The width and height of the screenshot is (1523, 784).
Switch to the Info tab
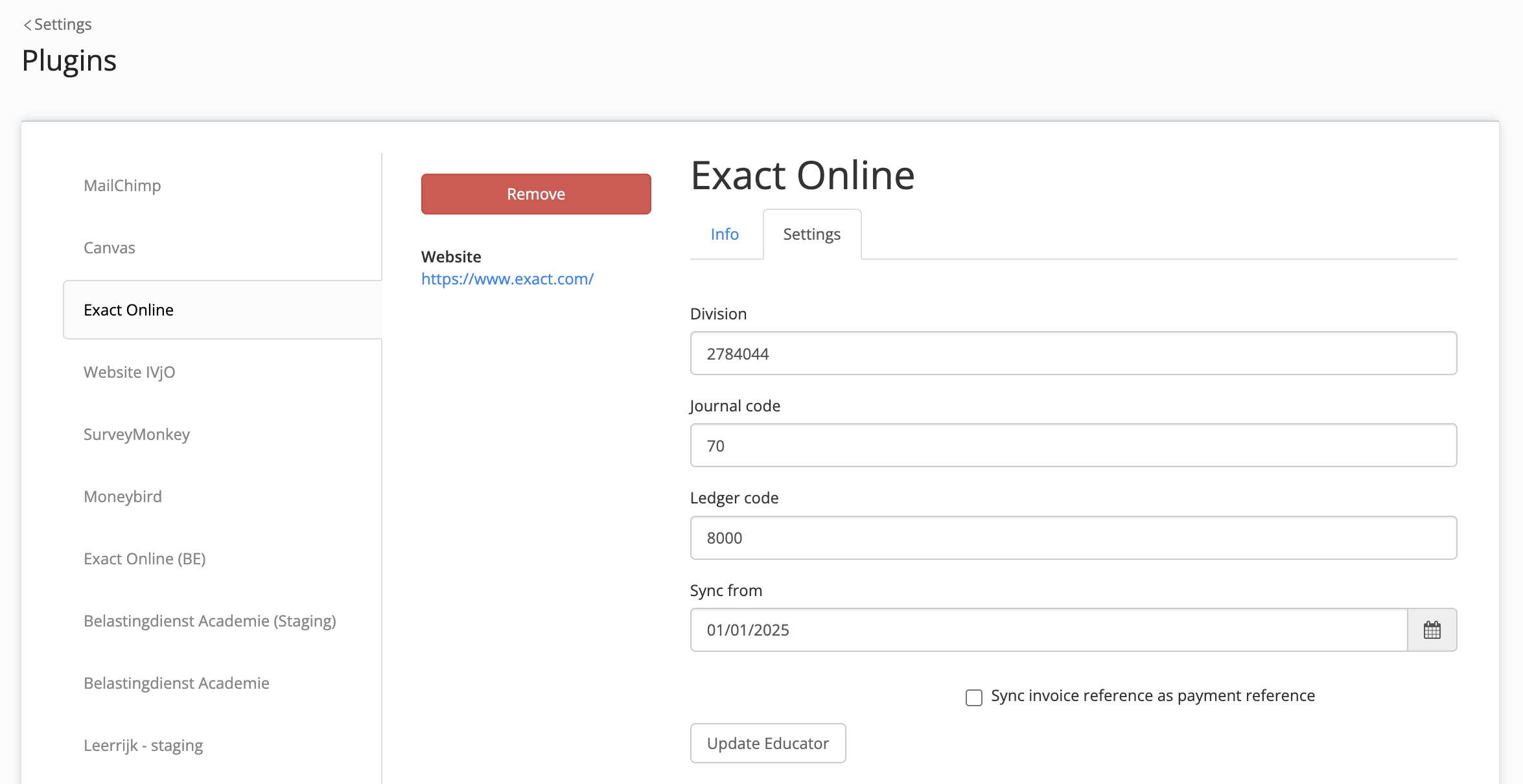(725, 234)
